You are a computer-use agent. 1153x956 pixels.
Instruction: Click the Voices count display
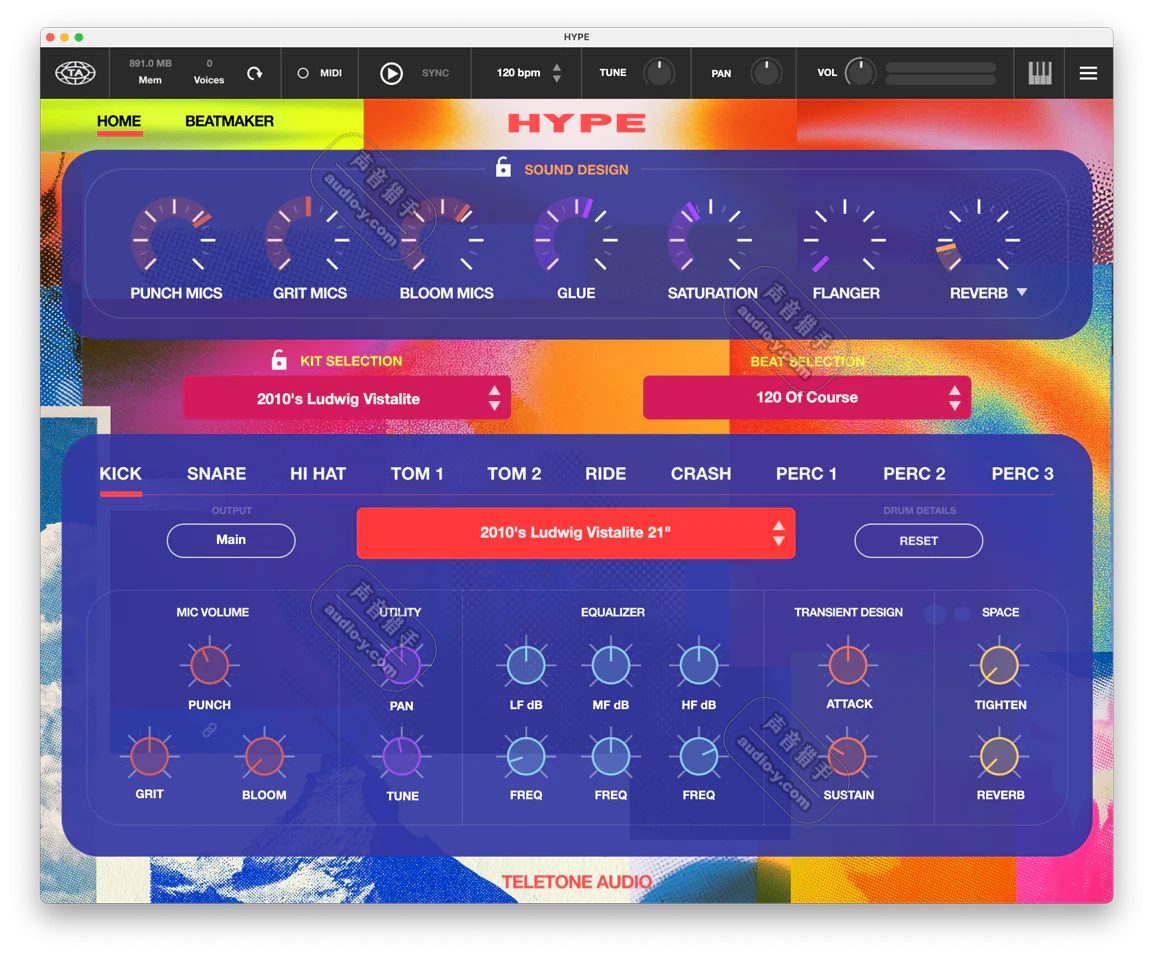(209, 72)
